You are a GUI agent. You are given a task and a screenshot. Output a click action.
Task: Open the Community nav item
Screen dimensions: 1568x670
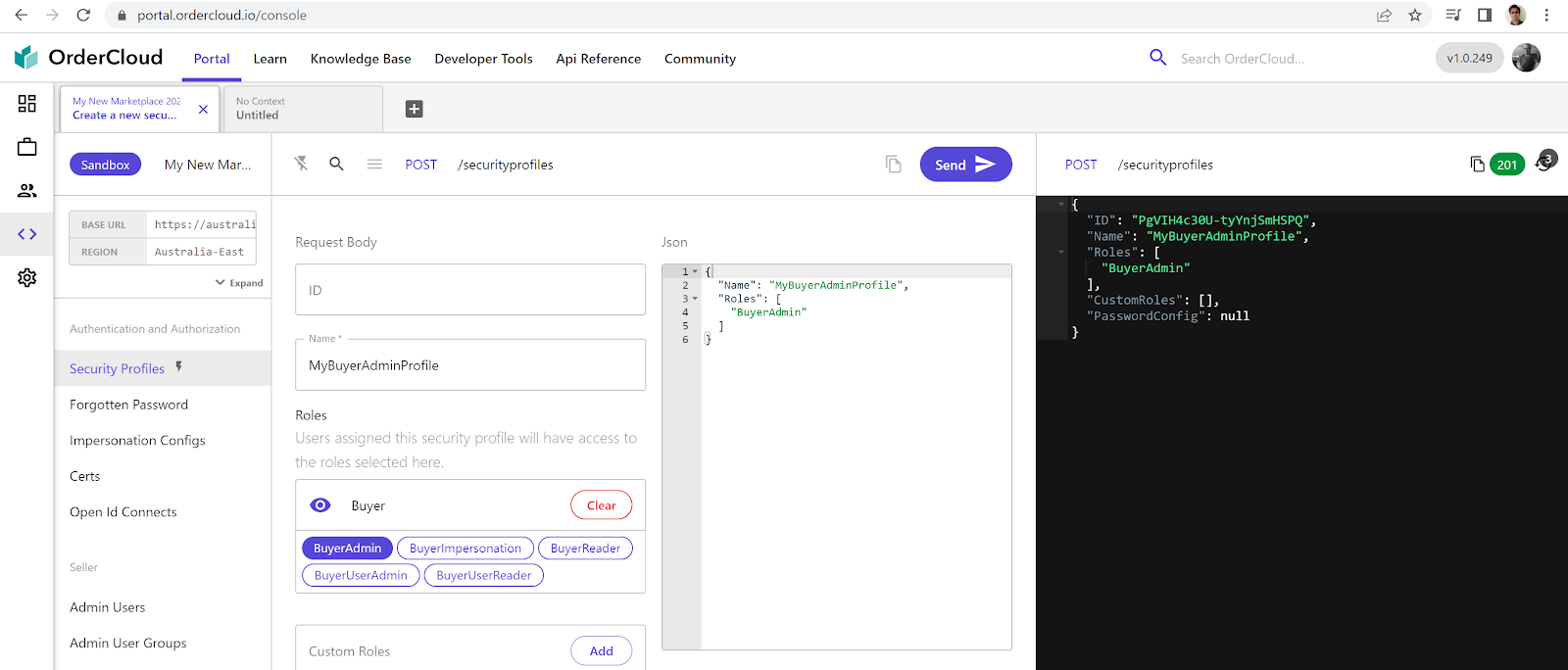(x=700, y=59)
